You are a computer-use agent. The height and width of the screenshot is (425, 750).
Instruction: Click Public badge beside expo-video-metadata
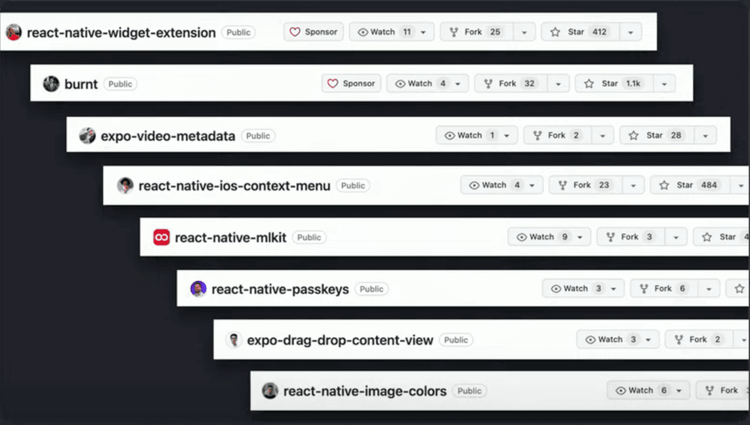click(258, 136)
